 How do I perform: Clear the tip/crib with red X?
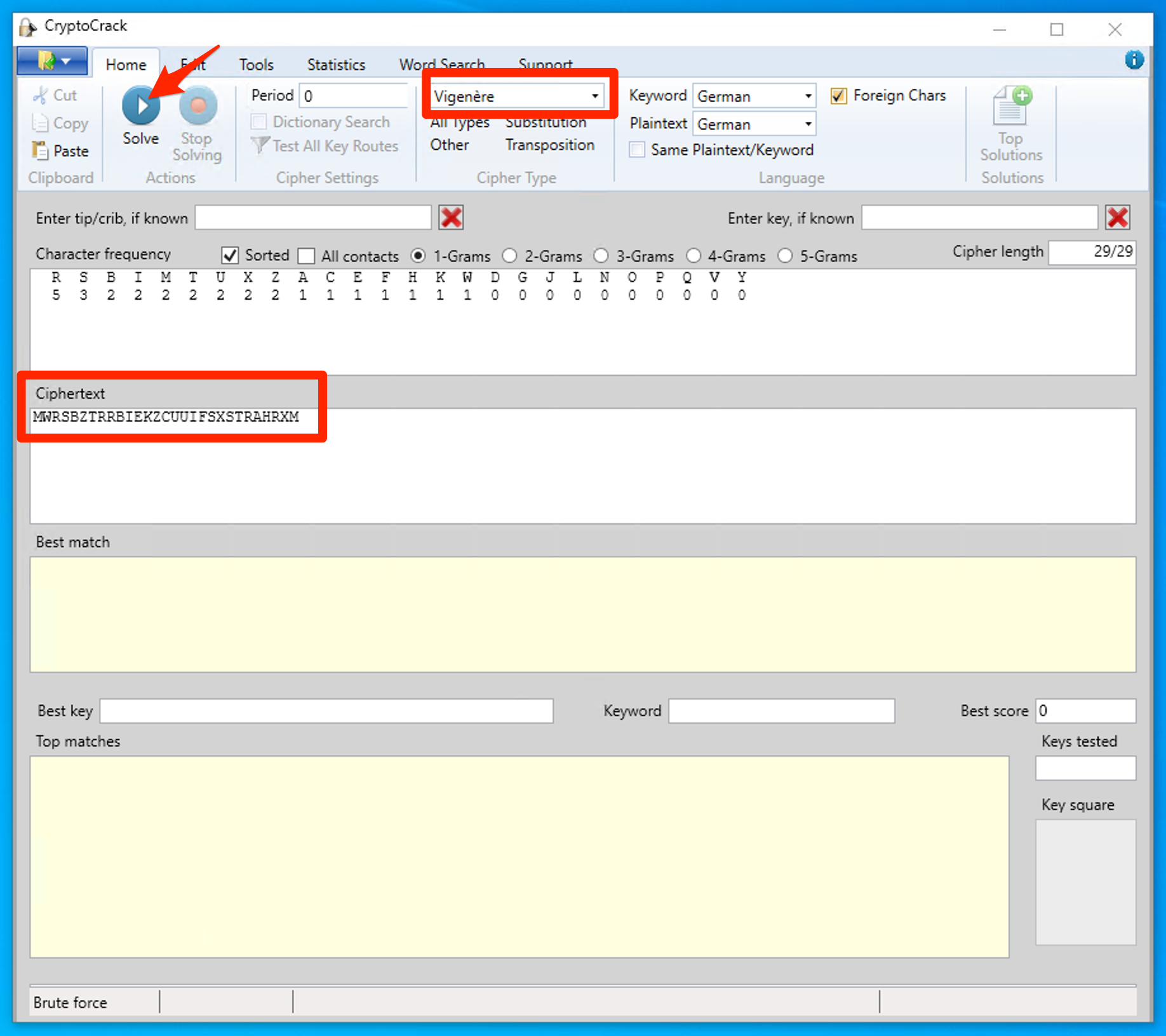click(x=451, y=218)
